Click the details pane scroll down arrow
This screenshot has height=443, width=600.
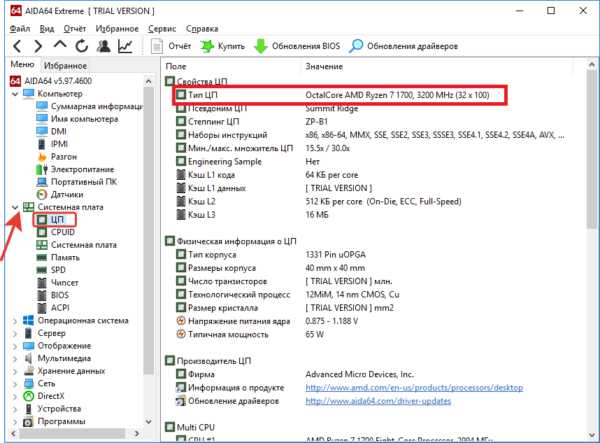[x=592, y=434]
